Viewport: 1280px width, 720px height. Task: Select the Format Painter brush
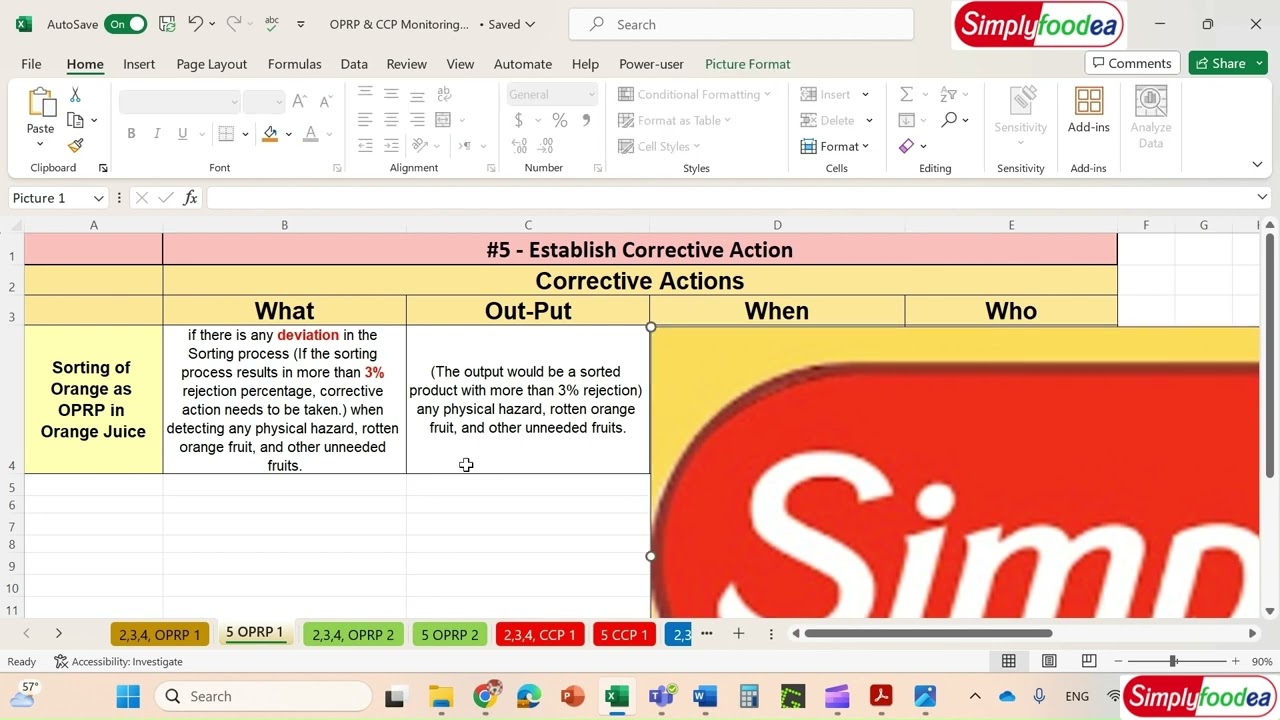pyautogui.click(x=75, y=145)
